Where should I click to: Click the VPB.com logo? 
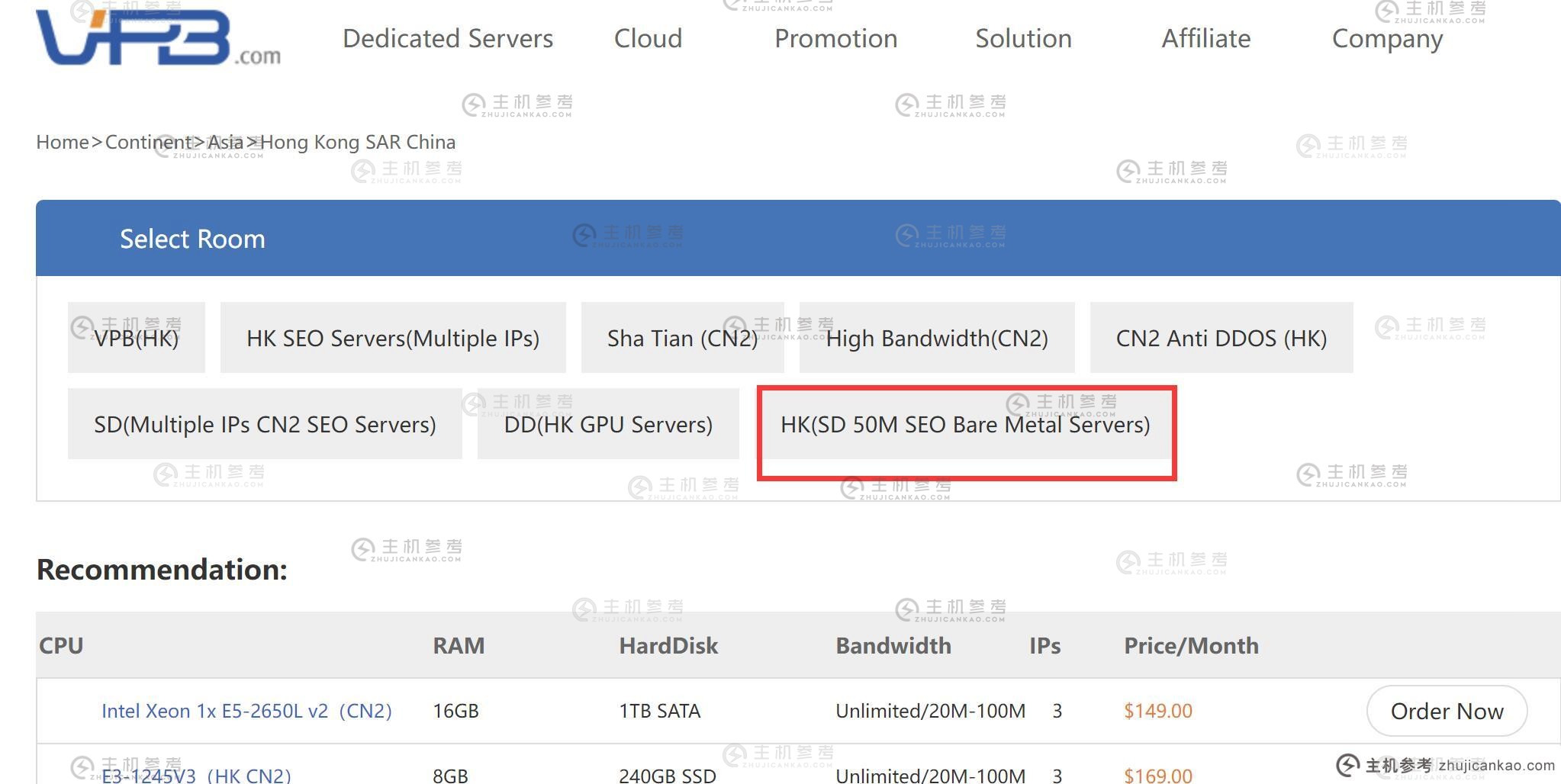tap(158, 37)
